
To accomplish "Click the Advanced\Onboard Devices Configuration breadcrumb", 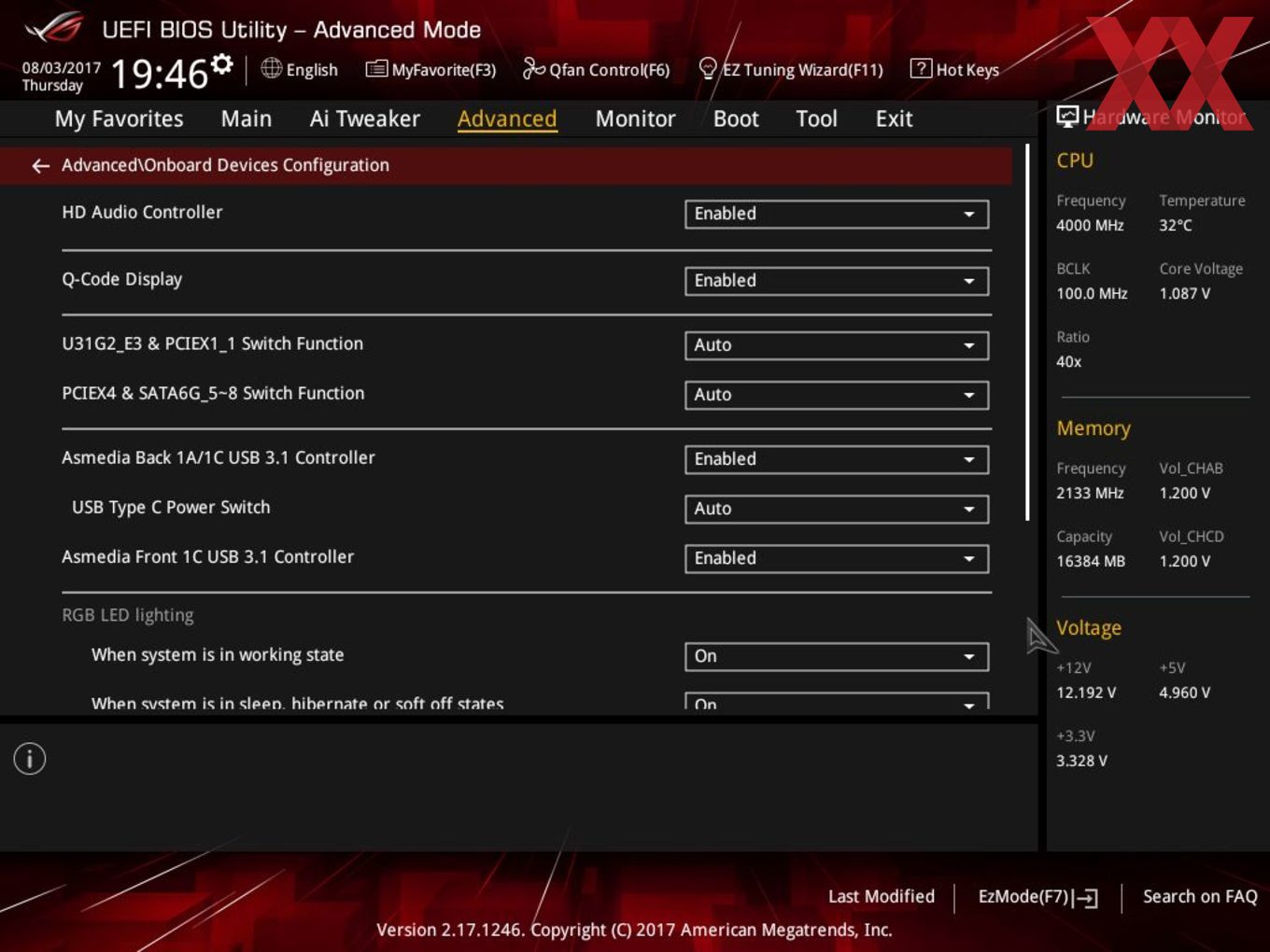I will click(x=225, y=165).
